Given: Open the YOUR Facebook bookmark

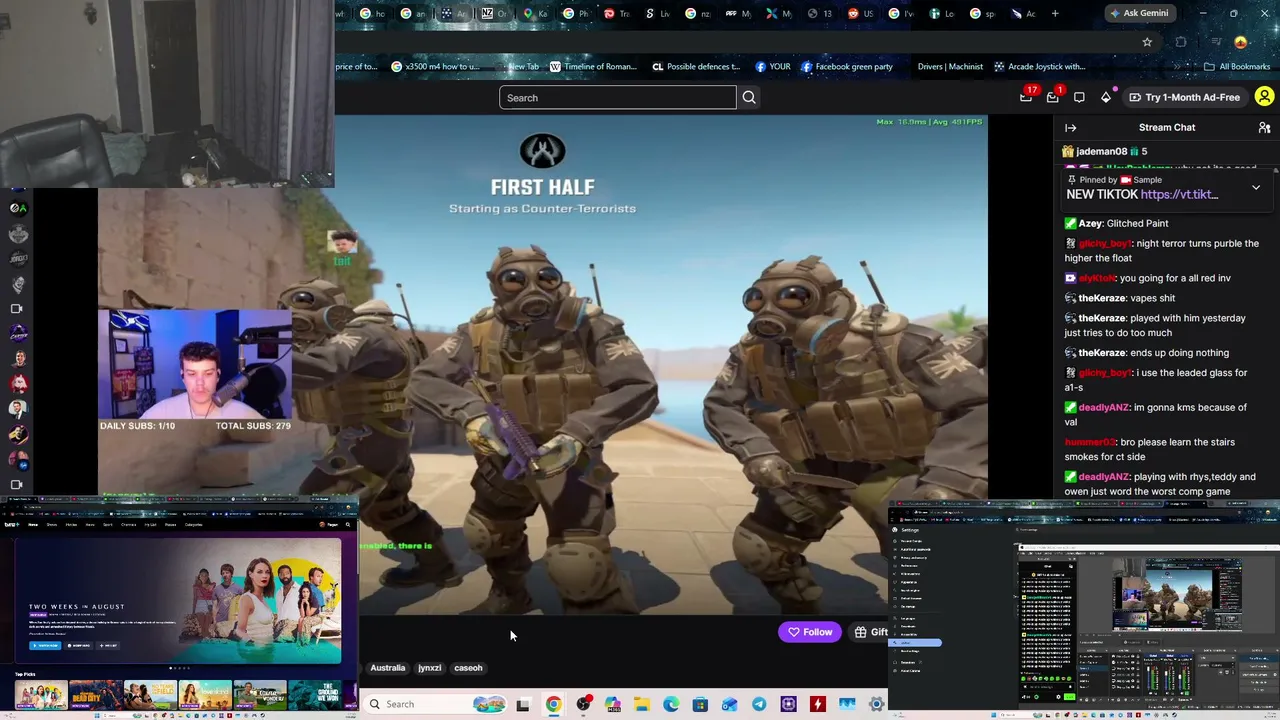Looking at the screenshot, I should click(773, 67).
